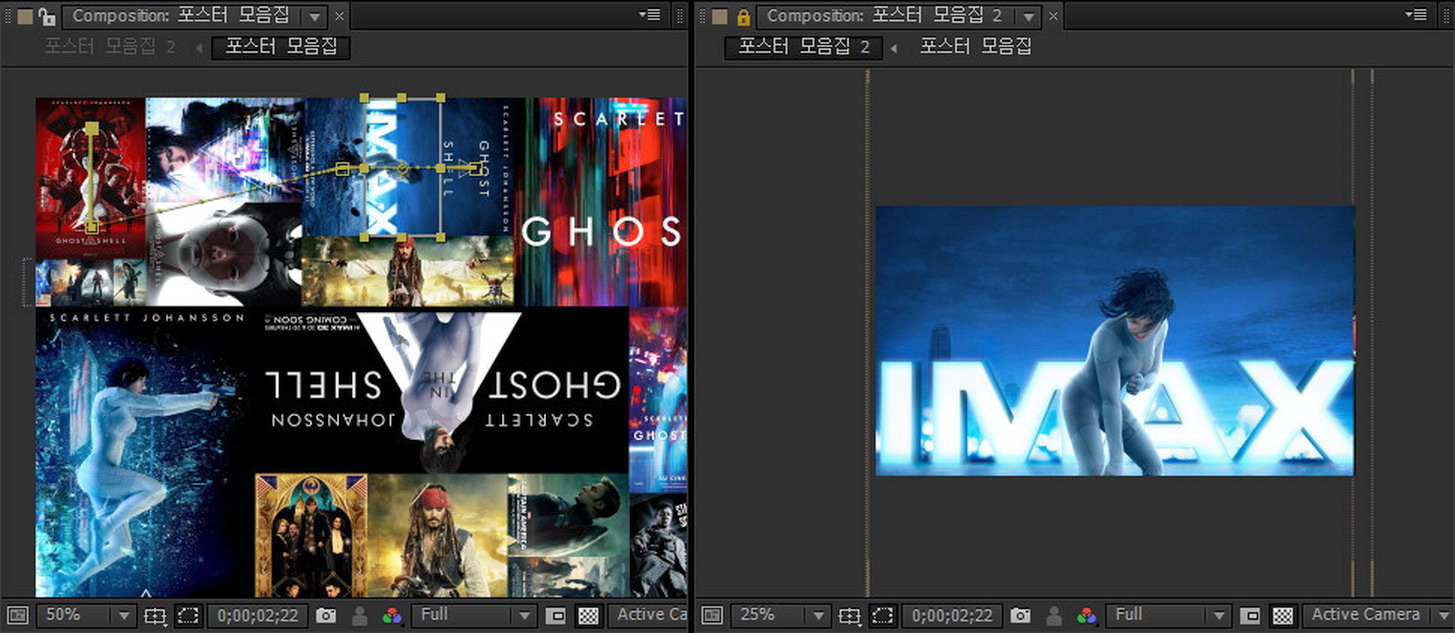Open the left panel options menu
Viewport: 1455px width, 633px height.
(x=650, y=14)
